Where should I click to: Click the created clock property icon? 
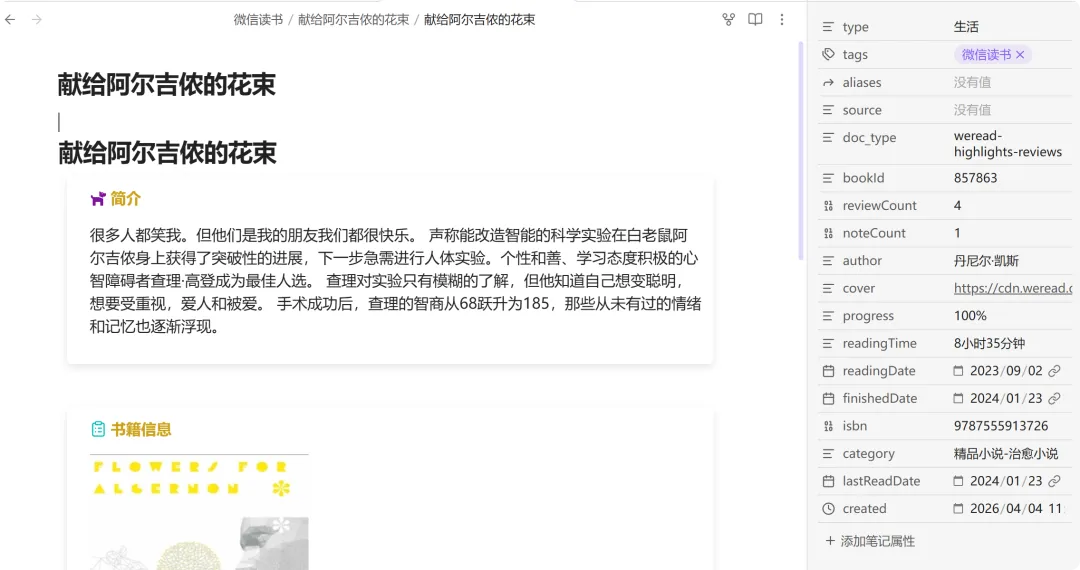[x=828, y=509]
